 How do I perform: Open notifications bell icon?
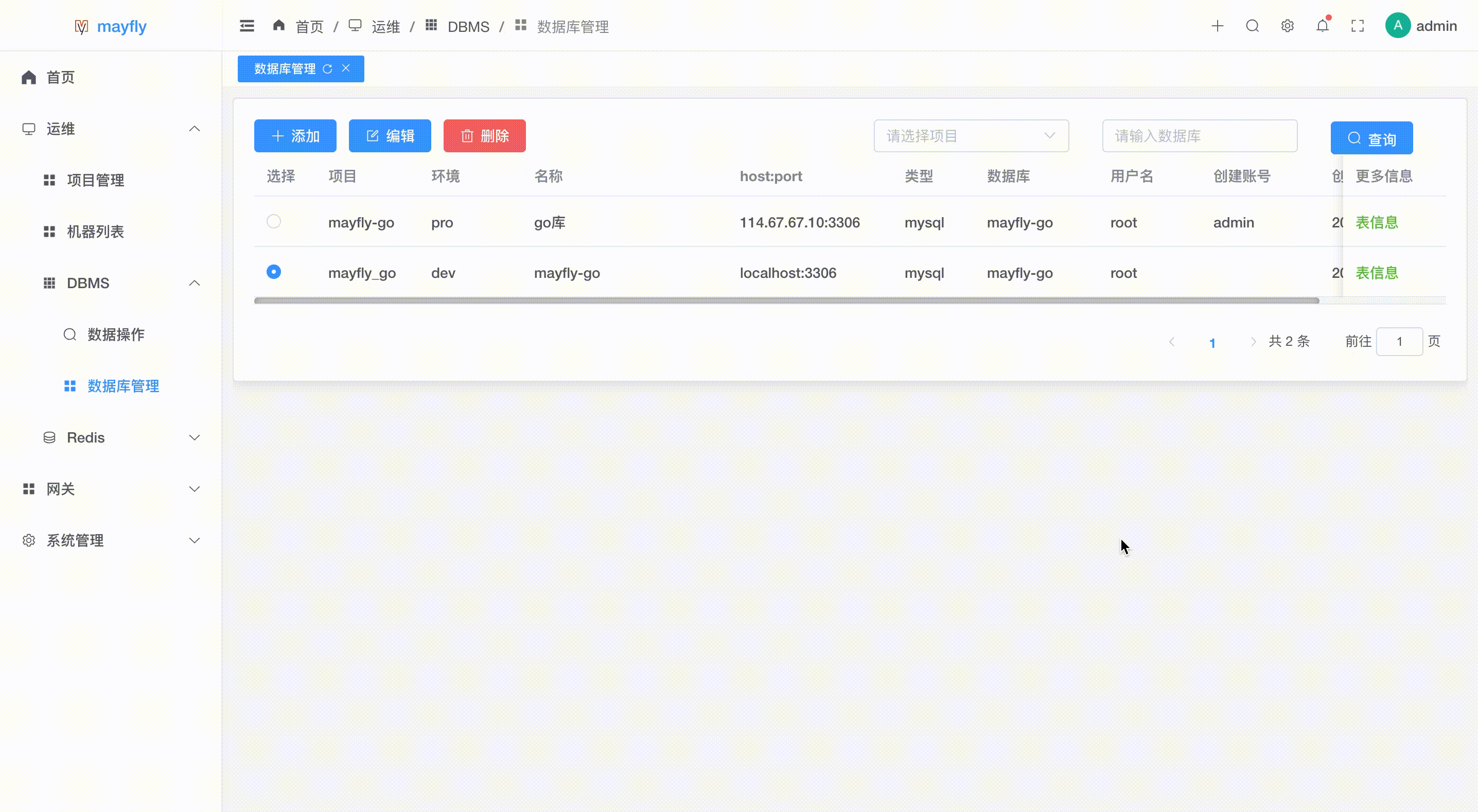[x=1322, y=26]
